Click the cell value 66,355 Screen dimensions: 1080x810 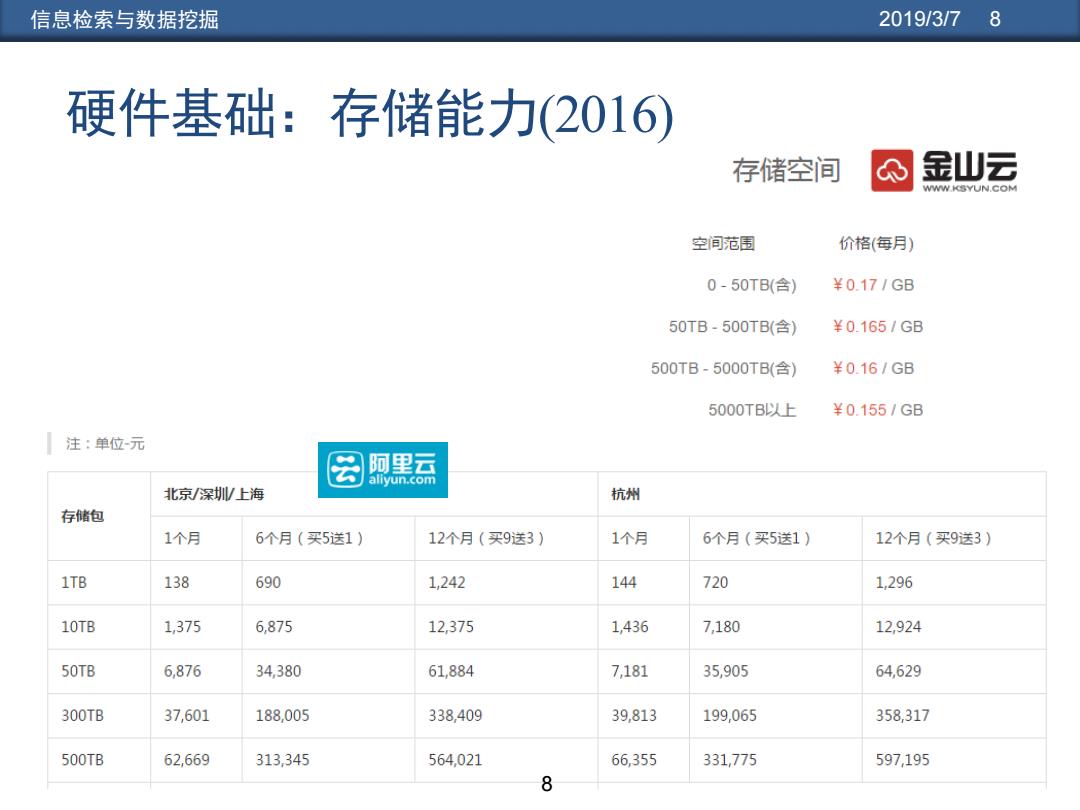pos(634,760)
